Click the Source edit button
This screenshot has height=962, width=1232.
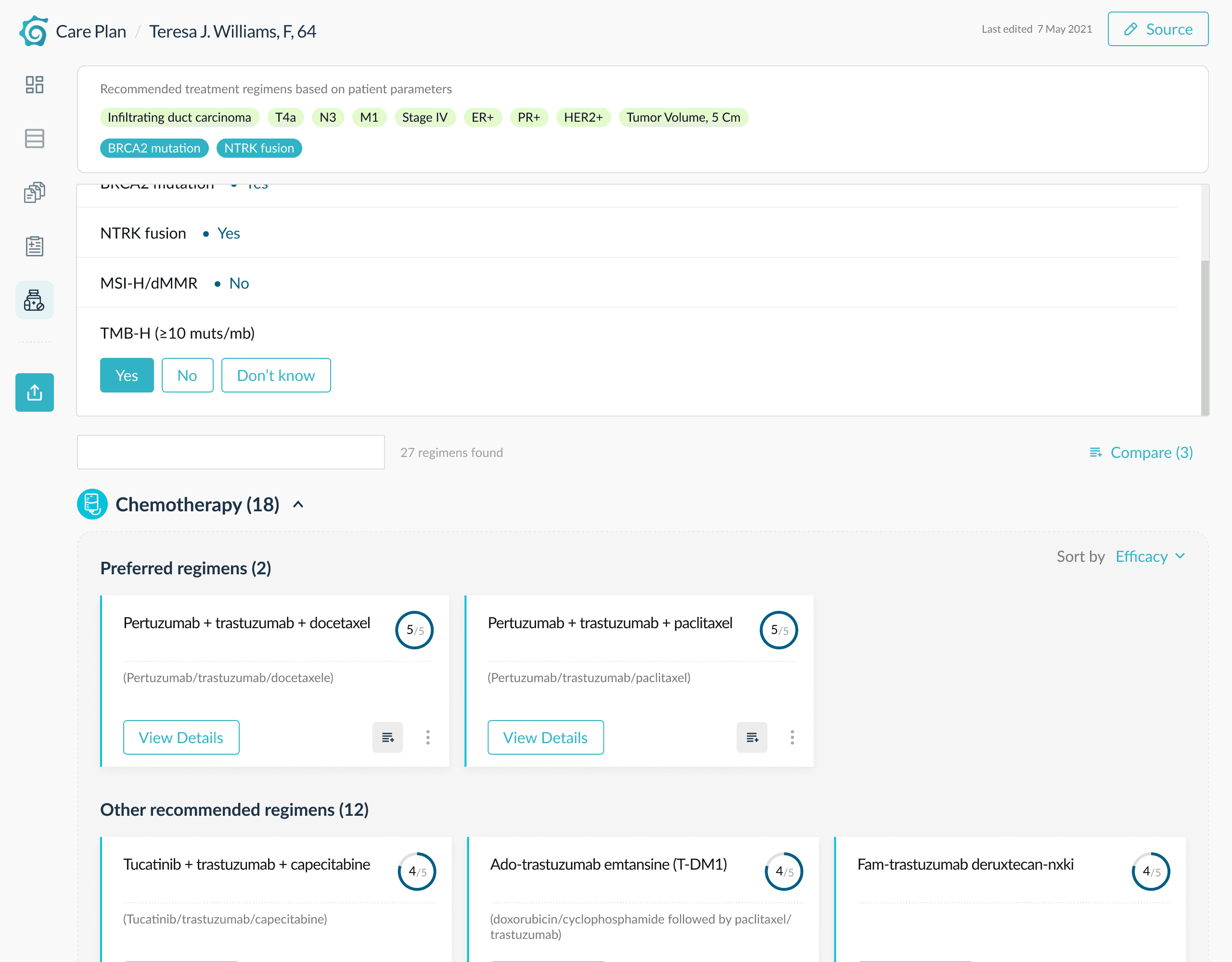click(x=1157, y=29)
